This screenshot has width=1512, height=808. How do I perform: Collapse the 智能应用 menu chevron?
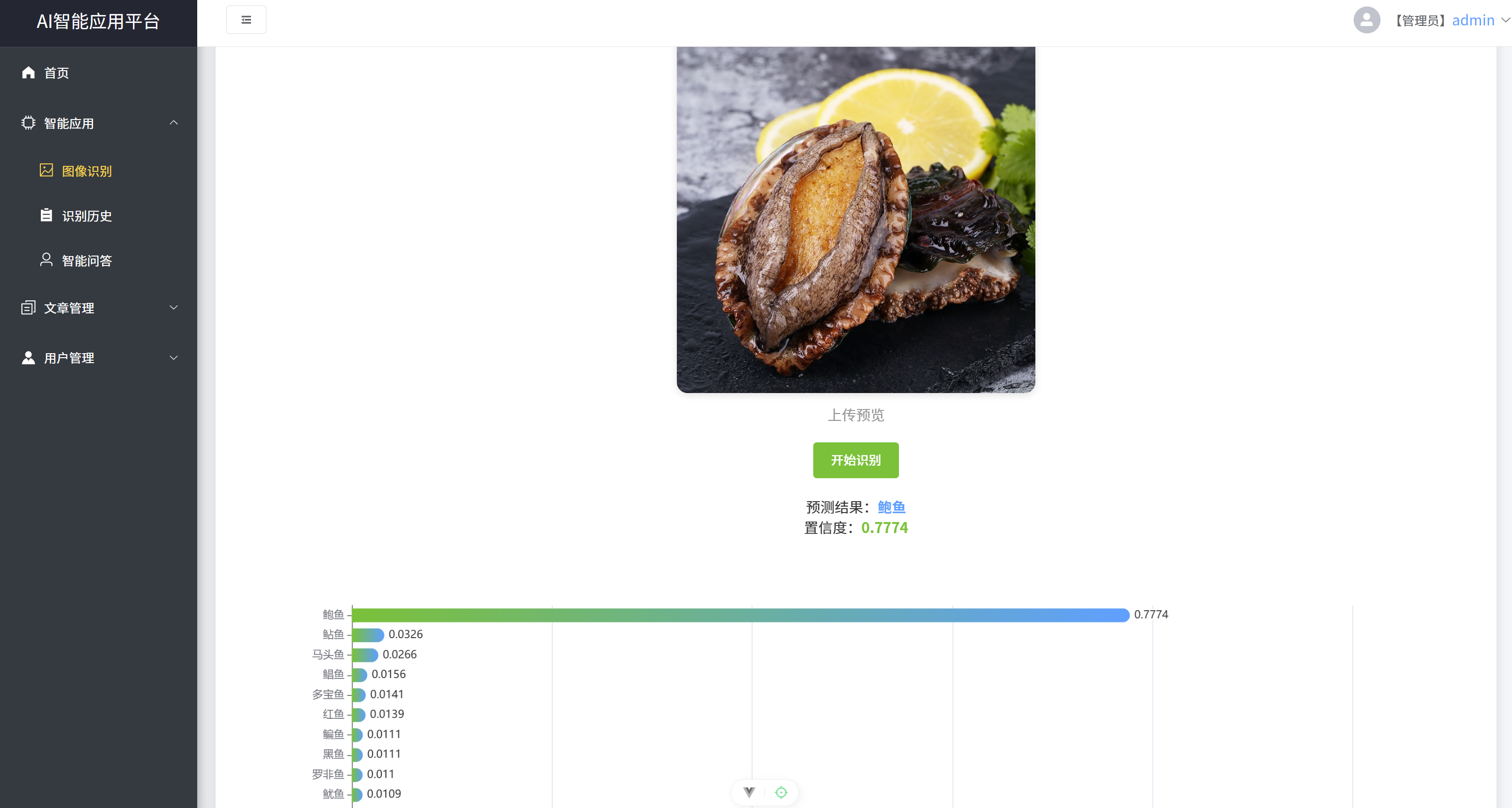pos(174,123)
